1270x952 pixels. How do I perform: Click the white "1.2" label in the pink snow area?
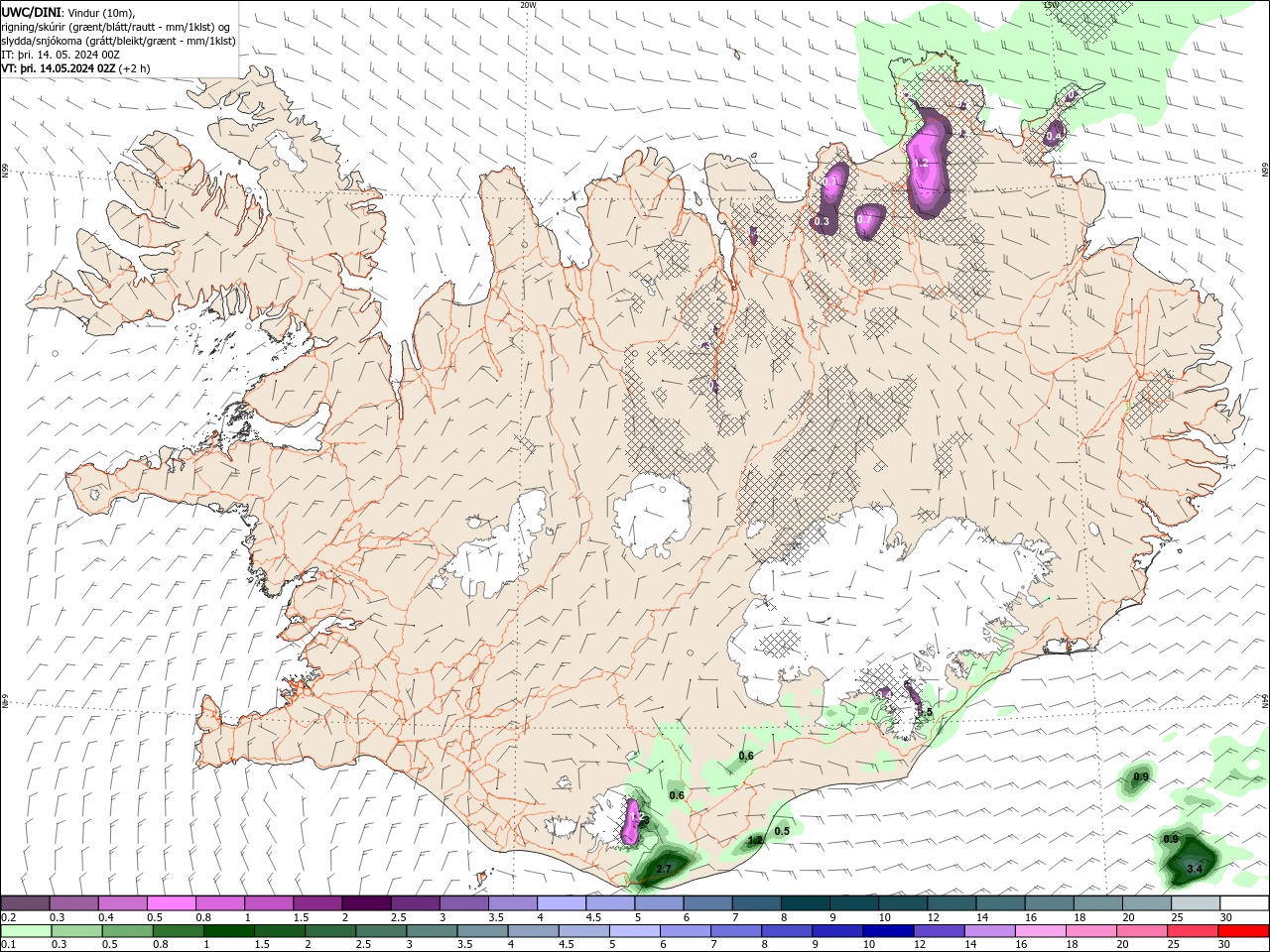point(920,163)
